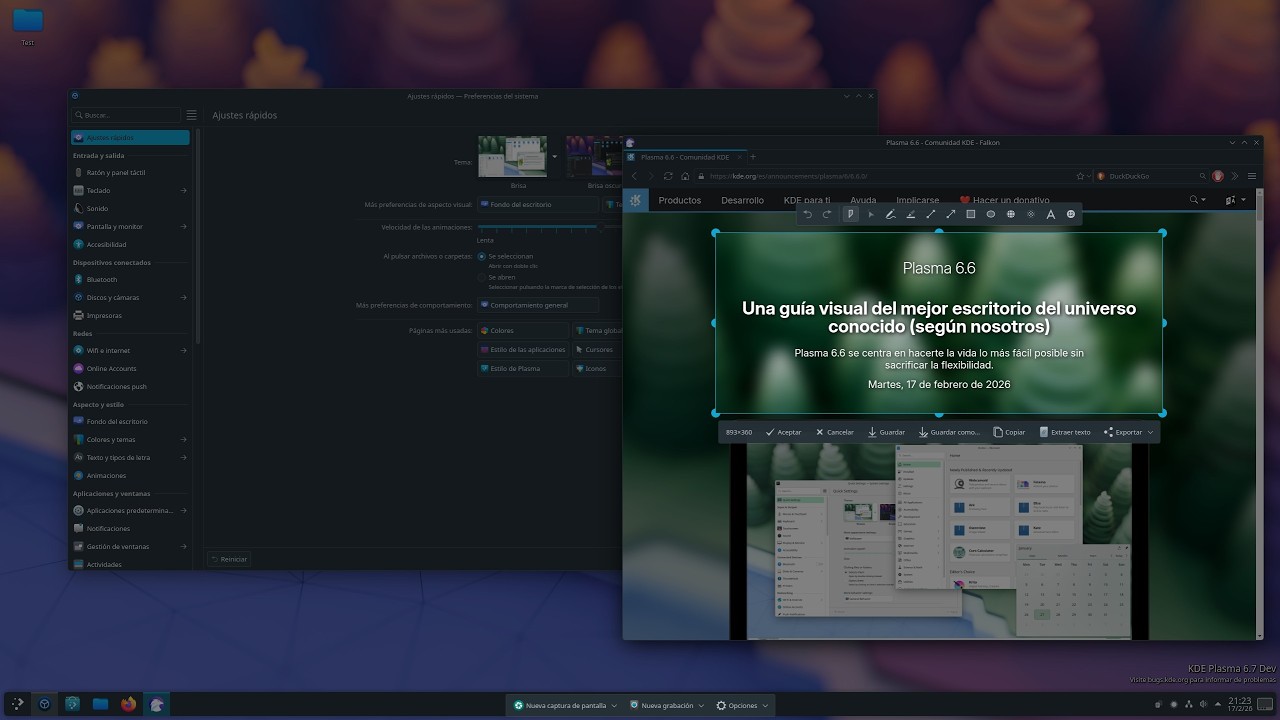The image size is (1280, 720).
Task: Click the reload icon in Falkon
Action: click(668, 176)
